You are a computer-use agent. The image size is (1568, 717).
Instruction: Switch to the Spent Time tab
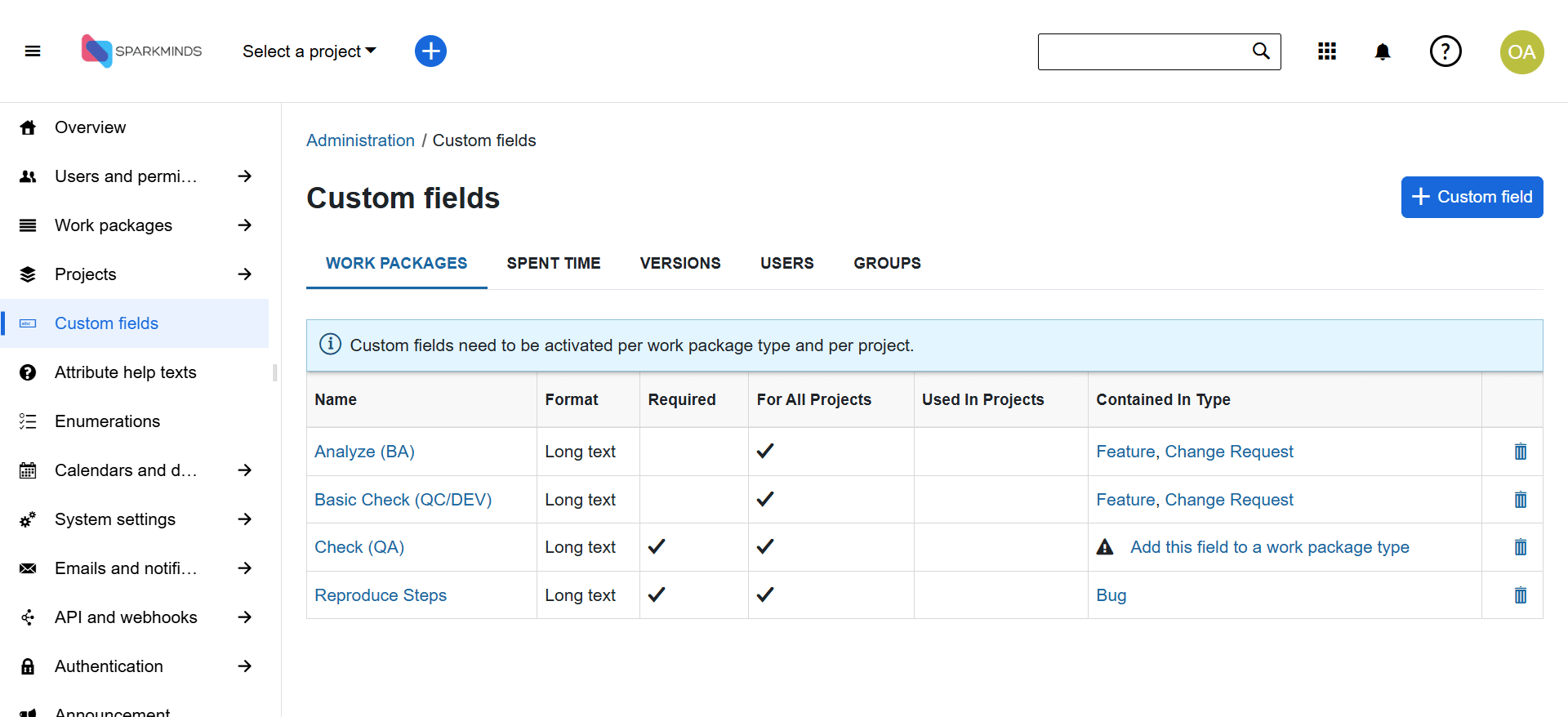point(553,263)
